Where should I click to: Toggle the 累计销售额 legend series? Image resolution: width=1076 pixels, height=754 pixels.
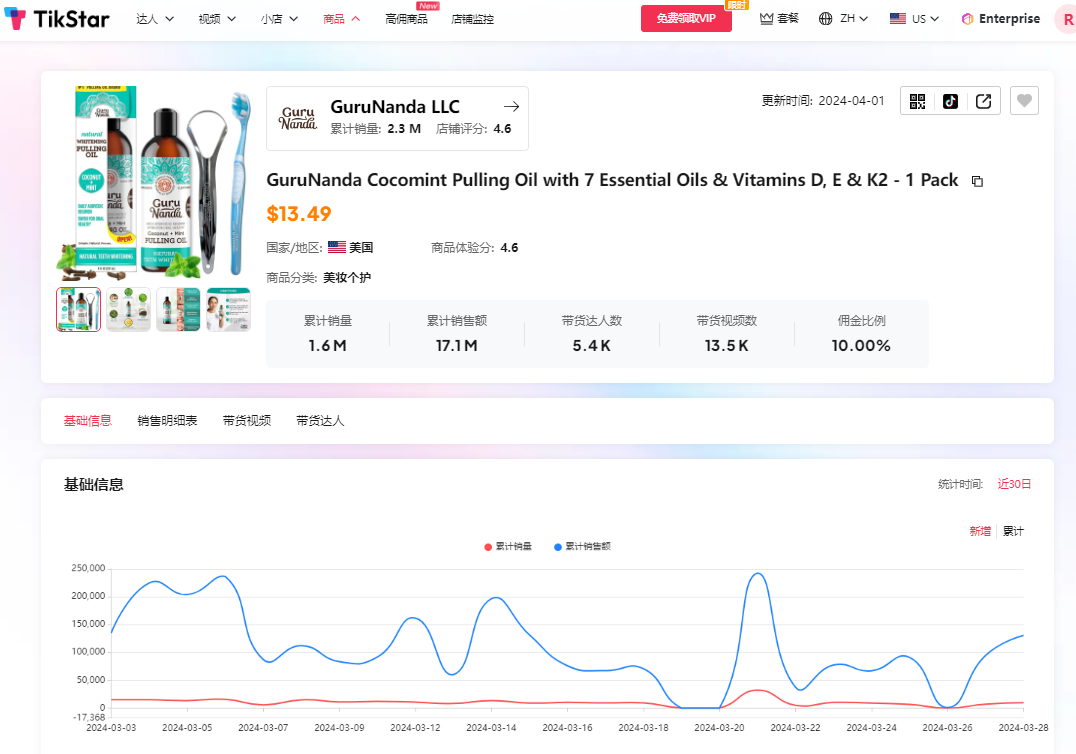(x=582, y=546)
